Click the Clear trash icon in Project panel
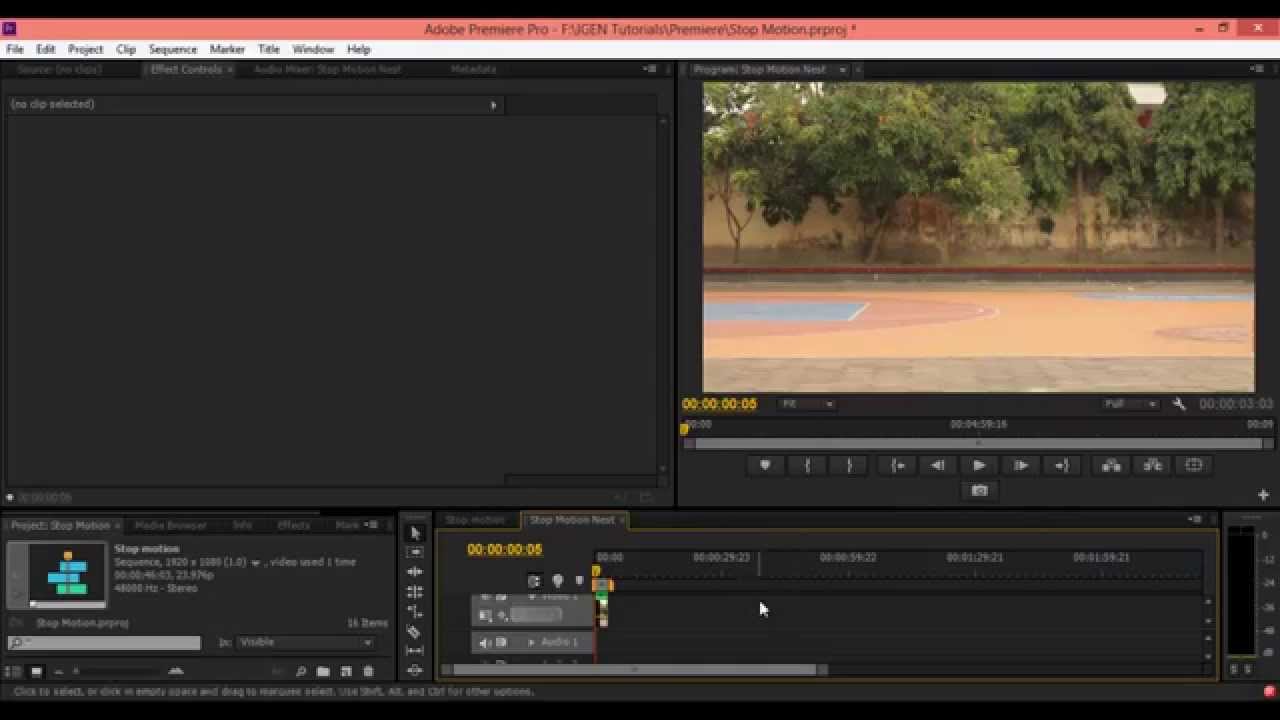 [x=368, y=671]
